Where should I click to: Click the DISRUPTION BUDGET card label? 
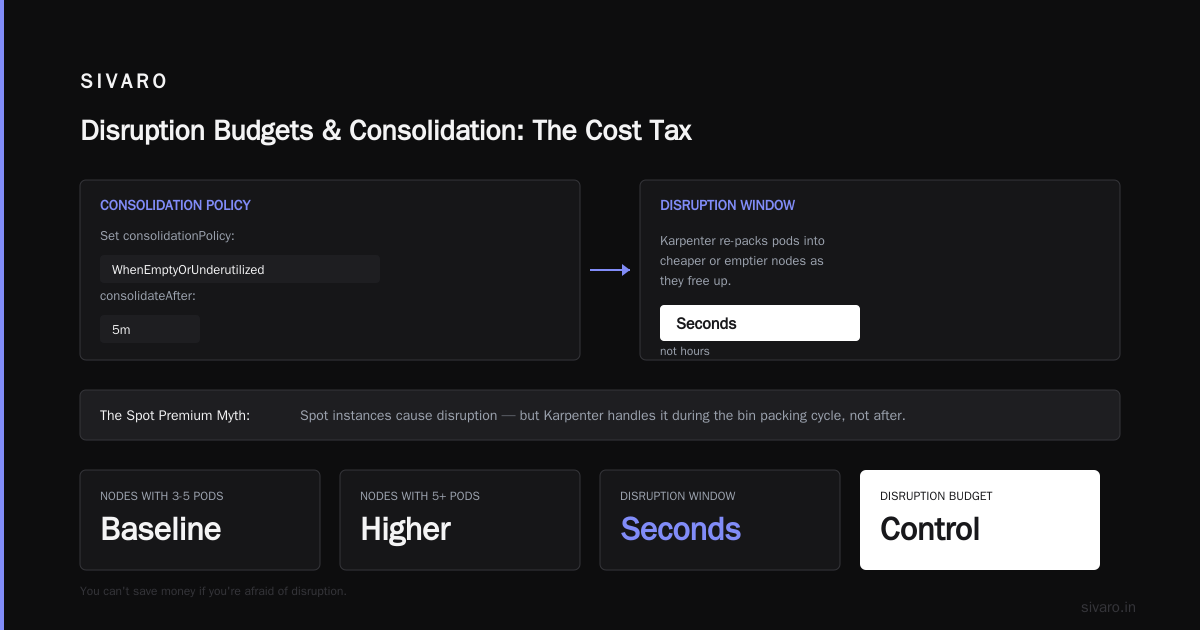tap(936, 496)
